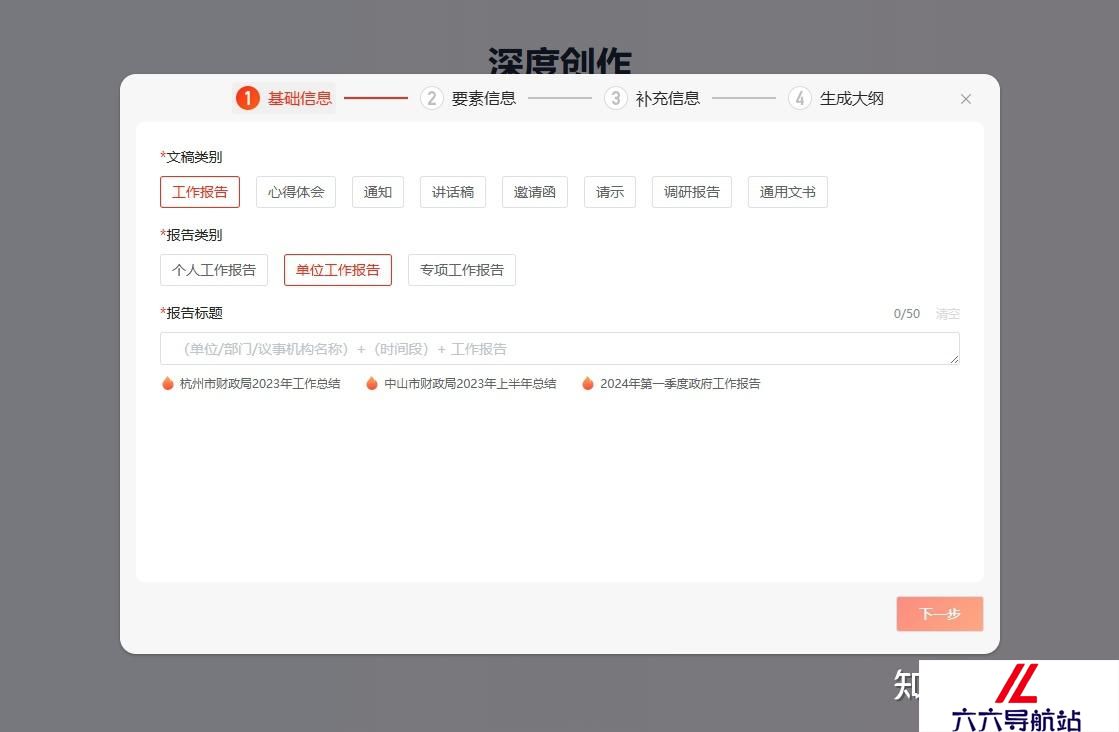Choose 单位工作报告 report category
This screenshot has height=732, width=1119.
point(338,270)
